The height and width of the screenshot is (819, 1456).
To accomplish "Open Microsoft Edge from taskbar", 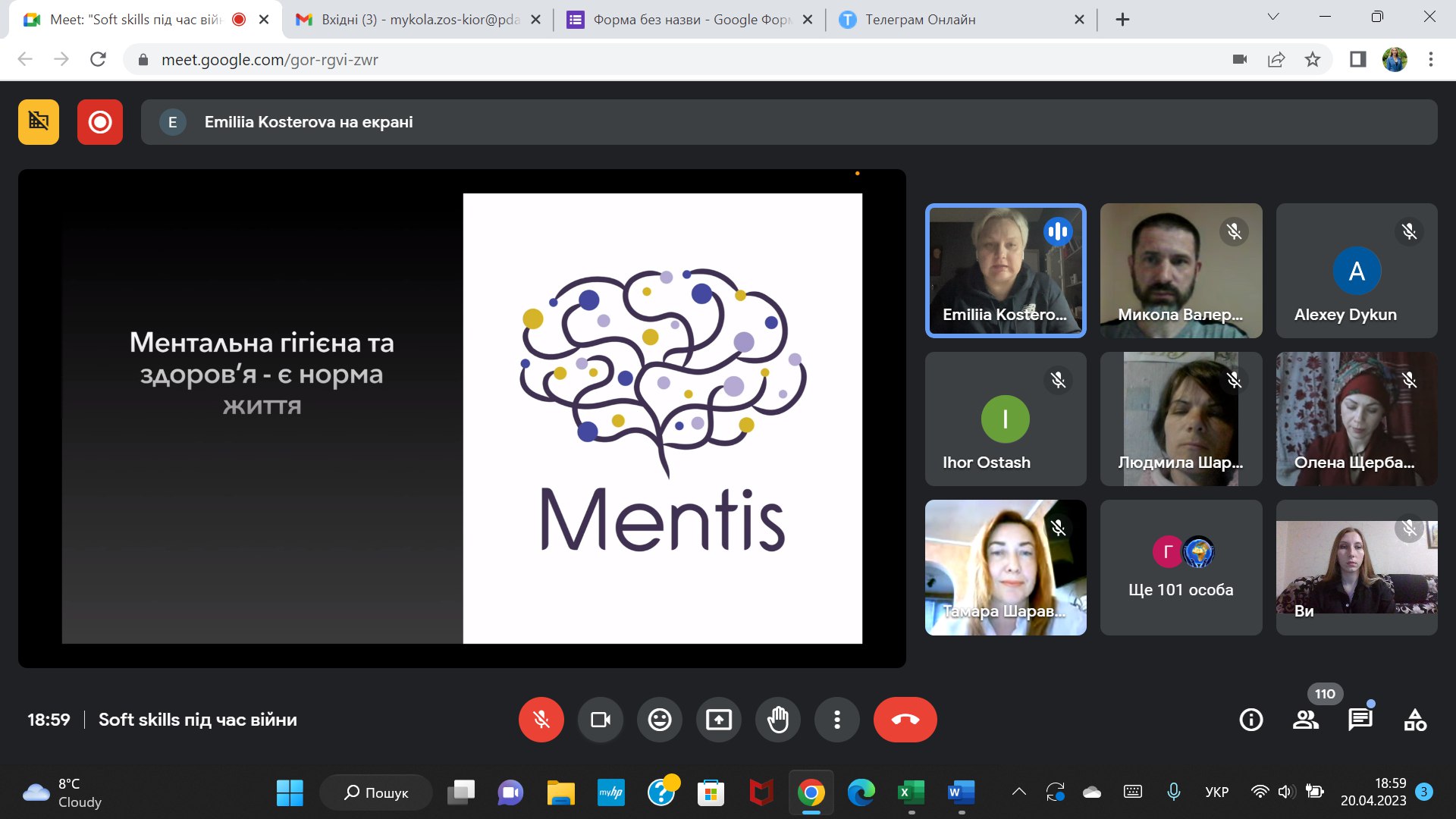I will click(861, 792).
